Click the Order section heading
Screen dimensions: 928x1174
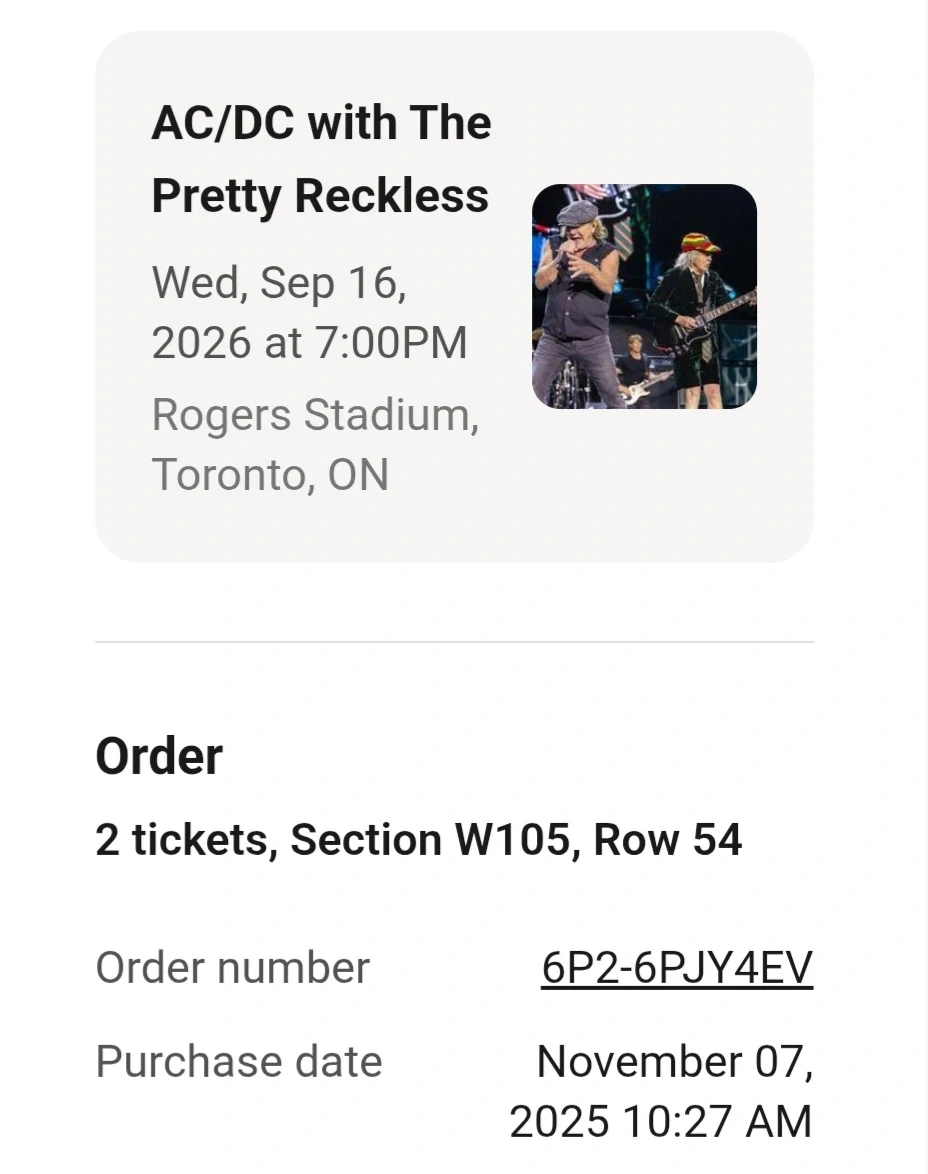tap(159, 756)
